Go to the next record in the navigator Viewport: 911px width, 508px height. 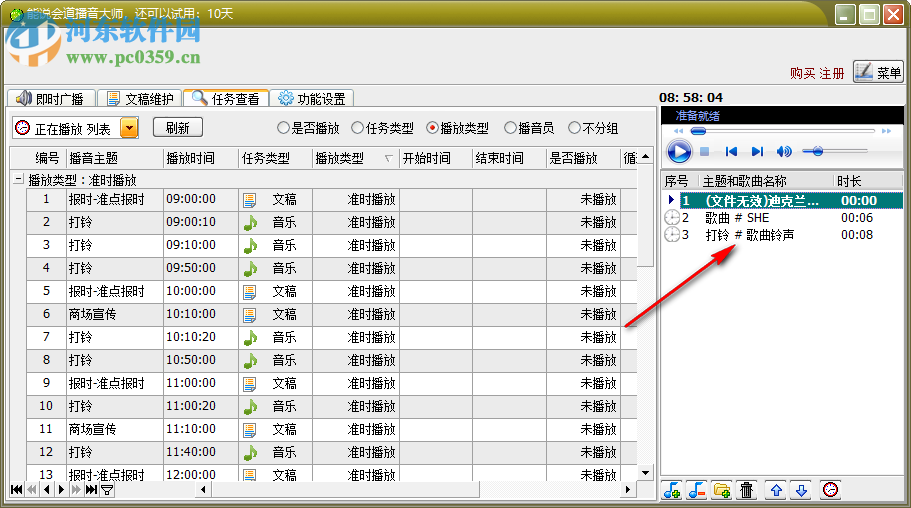click(61, 489)
